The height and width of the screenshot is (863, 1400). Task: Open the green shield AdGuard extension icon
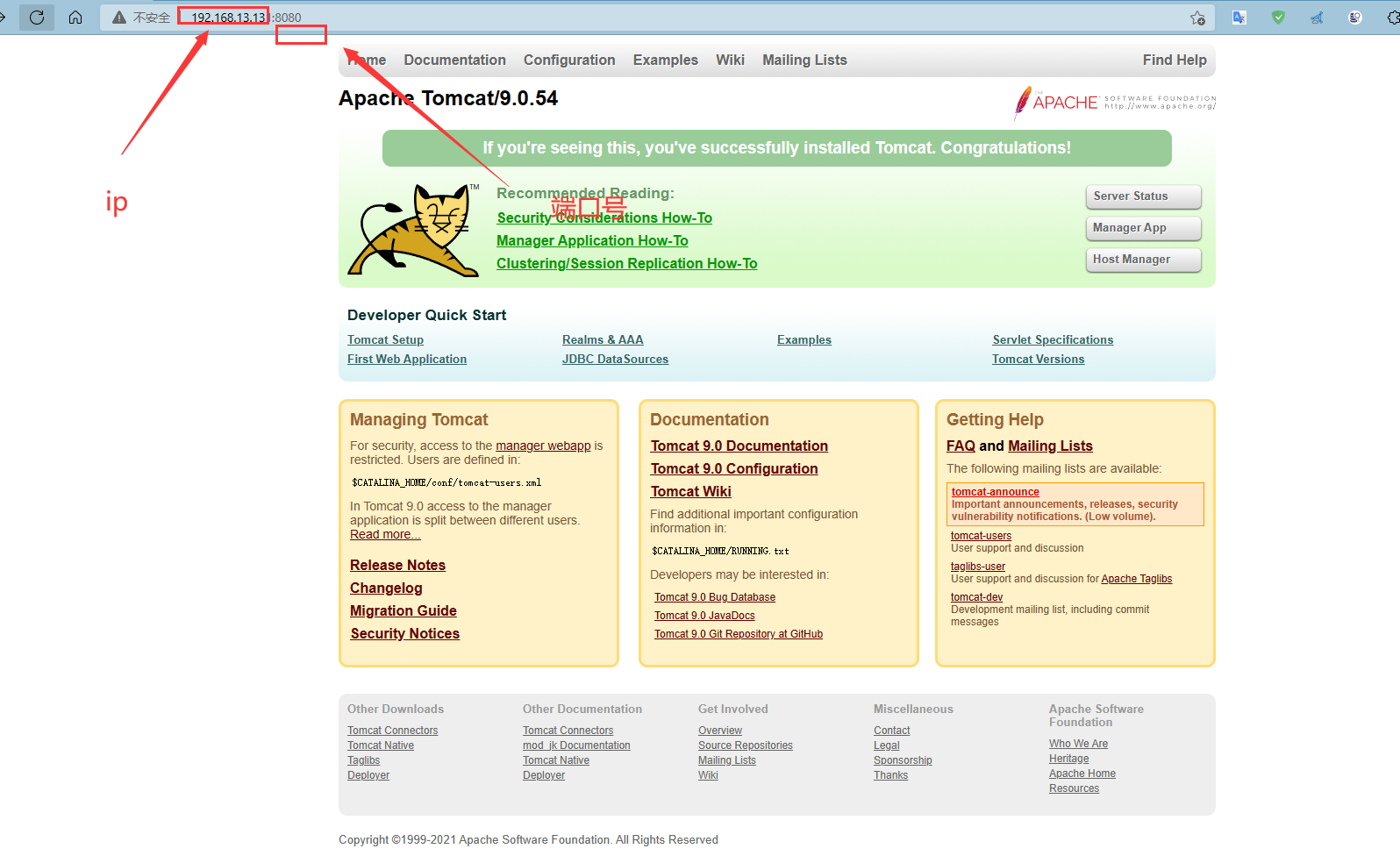tap(1278, 18)
